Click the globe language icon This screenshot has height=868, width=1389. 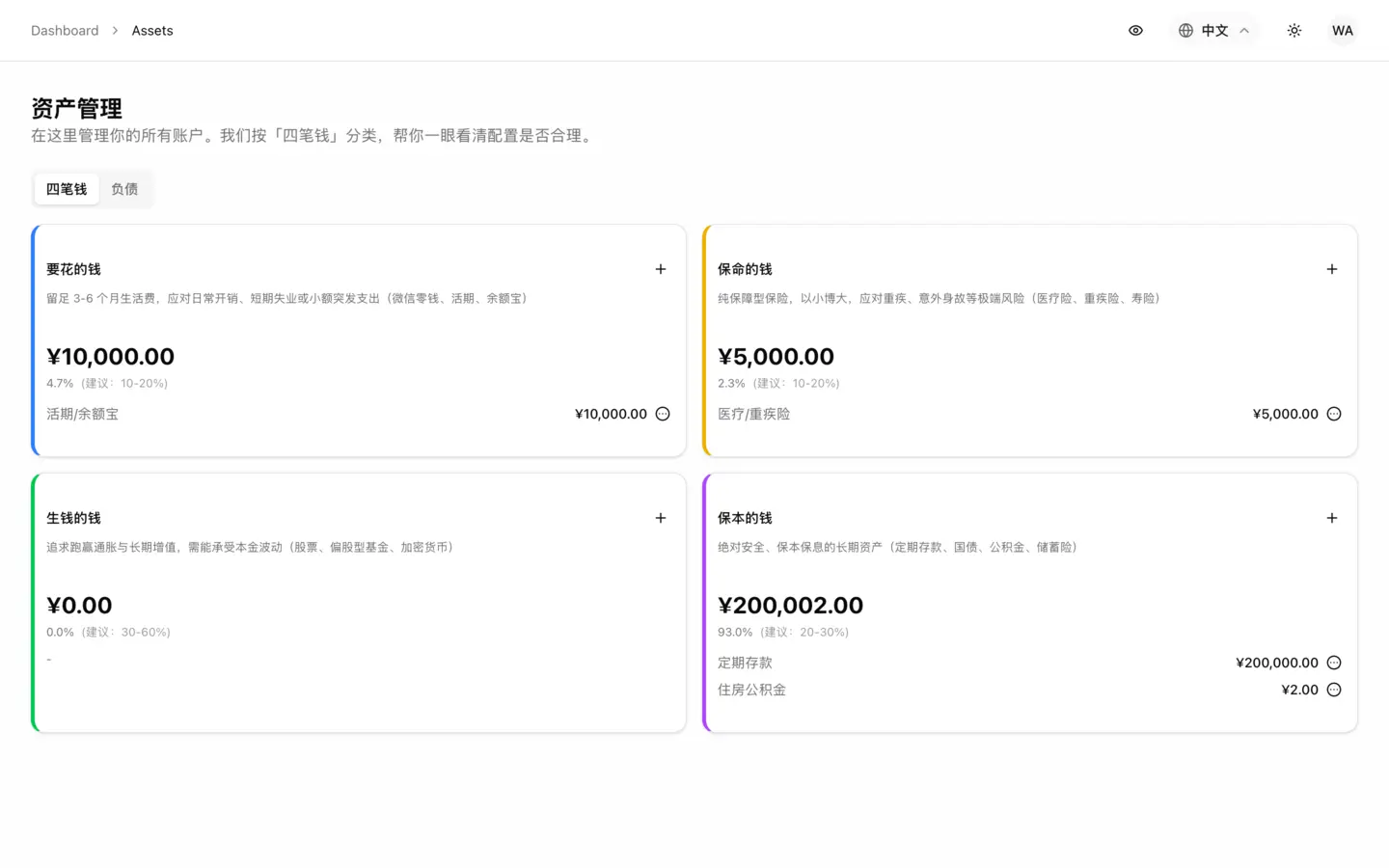(1185, 31)
